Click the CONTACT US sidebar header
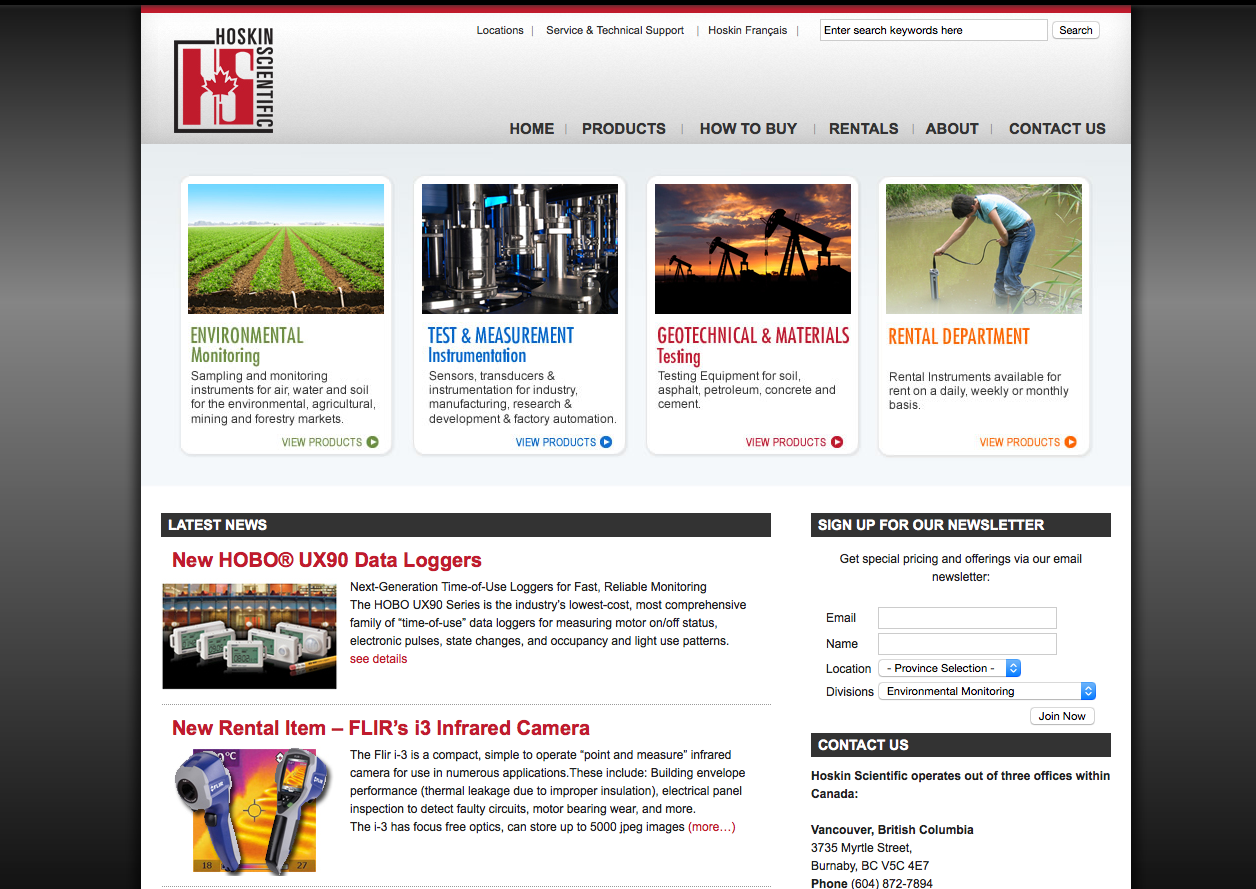Screen dimensions: 1256x889 click(x=961, y=745)
